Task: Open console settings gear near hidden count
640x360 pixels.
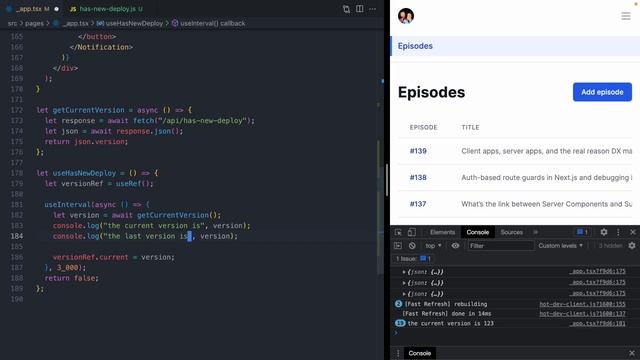Action: 632,245
